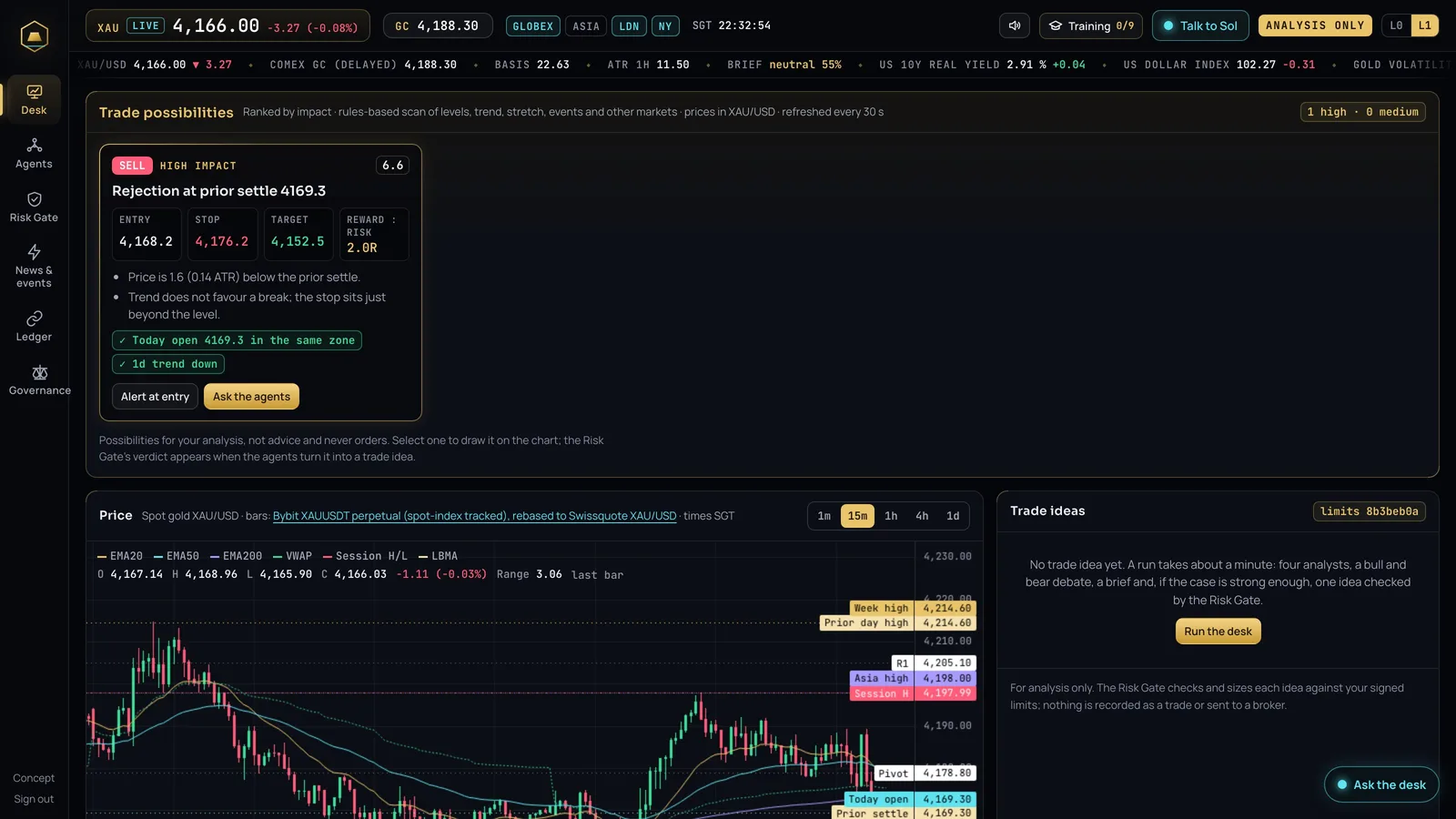Click the NY session badge

[665, 26]
